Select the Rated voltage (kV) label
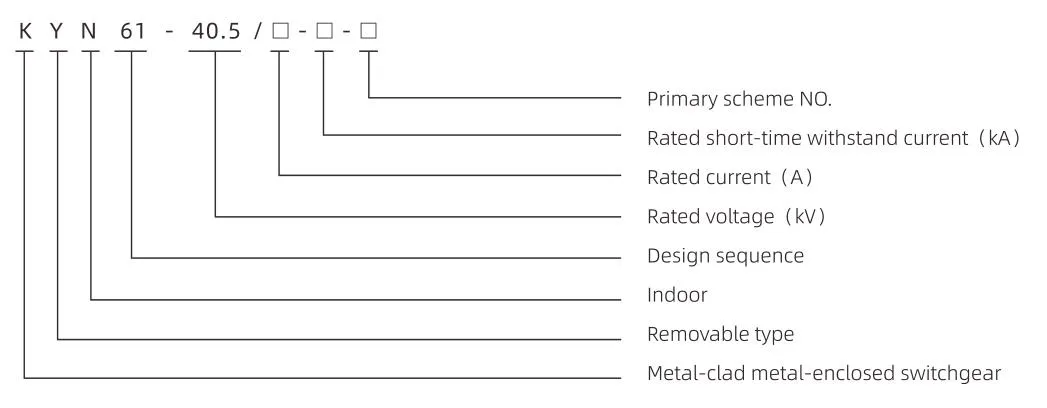This screenshot has height=408, width=1047. point(737,216)
